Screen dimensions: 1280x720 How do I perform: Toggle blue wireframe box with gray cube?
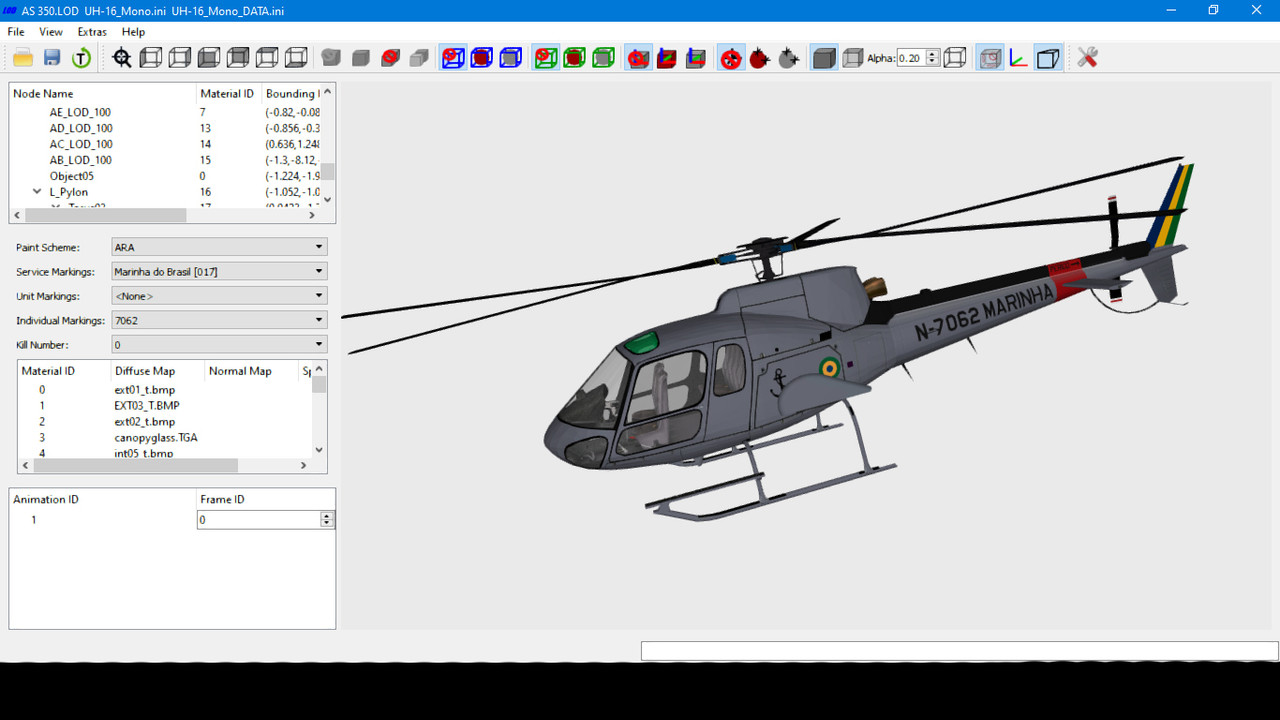tap(511, 57)
